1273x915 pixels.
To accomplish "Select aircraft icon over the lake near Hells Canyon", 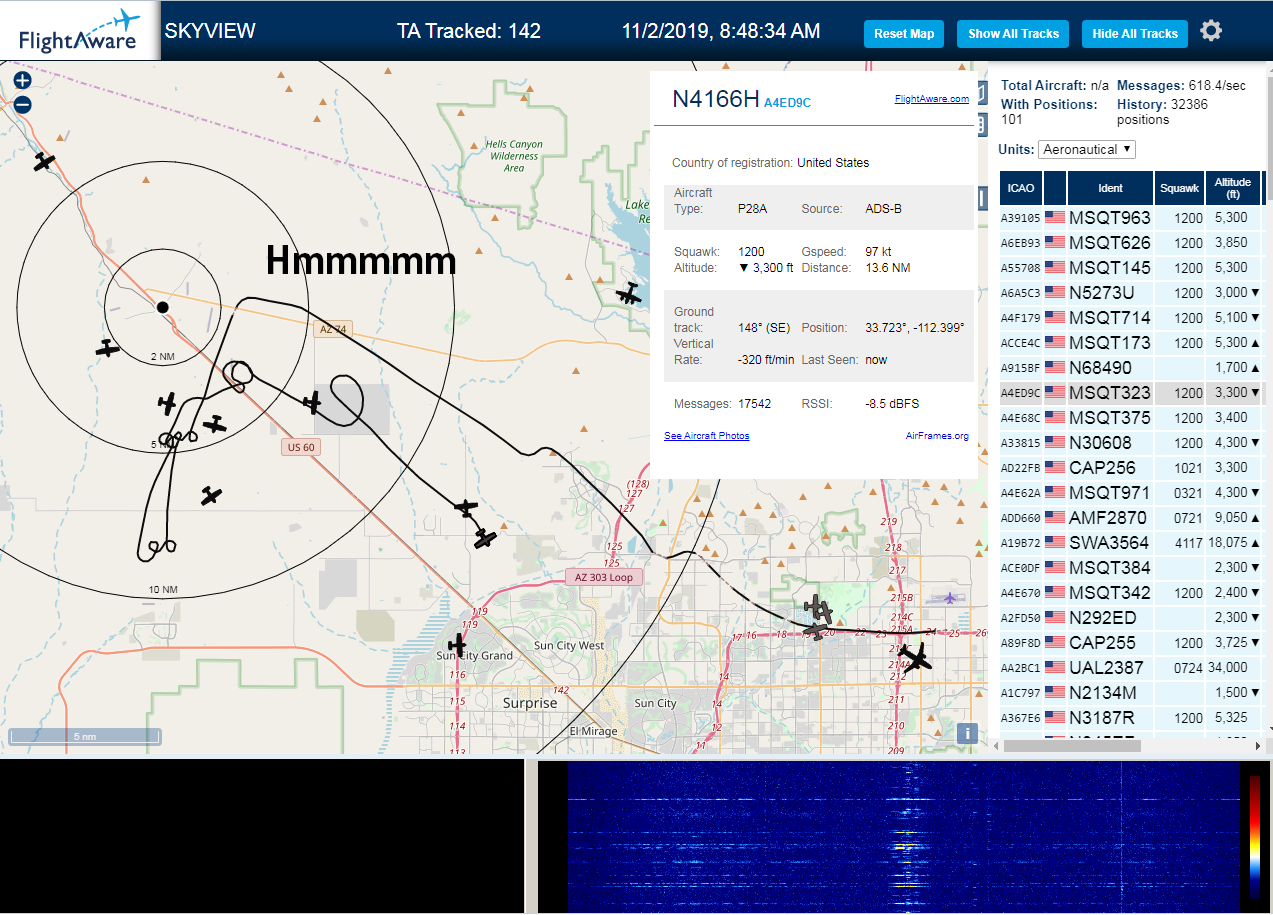I will (629, 294).
